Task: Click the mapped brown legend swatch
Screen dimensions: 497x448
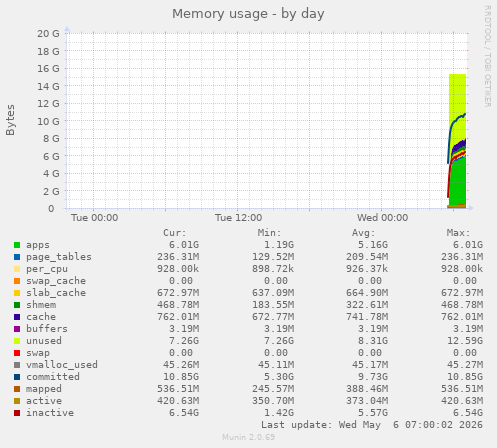Action: (x=17, y=389)
